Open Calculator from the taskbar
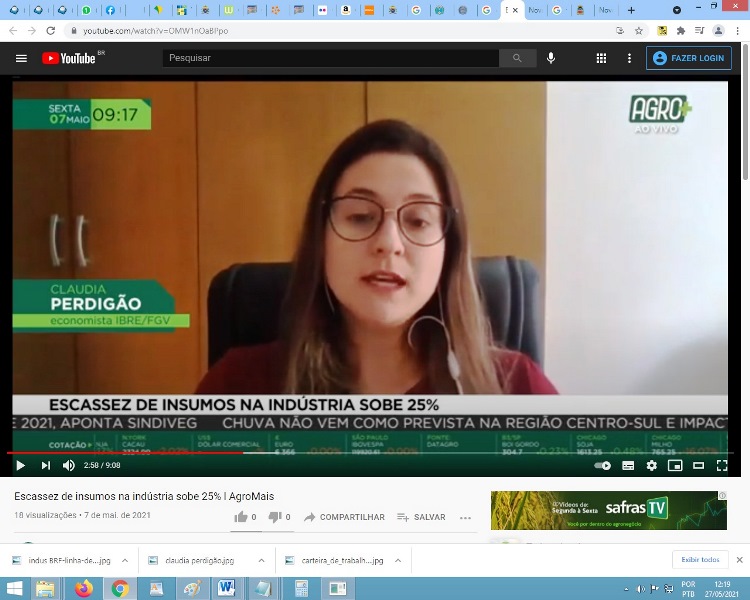750x600 pixels. [301, 589]
